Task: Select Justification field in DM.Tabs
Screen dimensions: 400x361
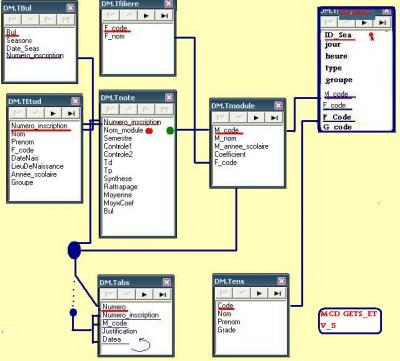Action: [x=119, y=331]
